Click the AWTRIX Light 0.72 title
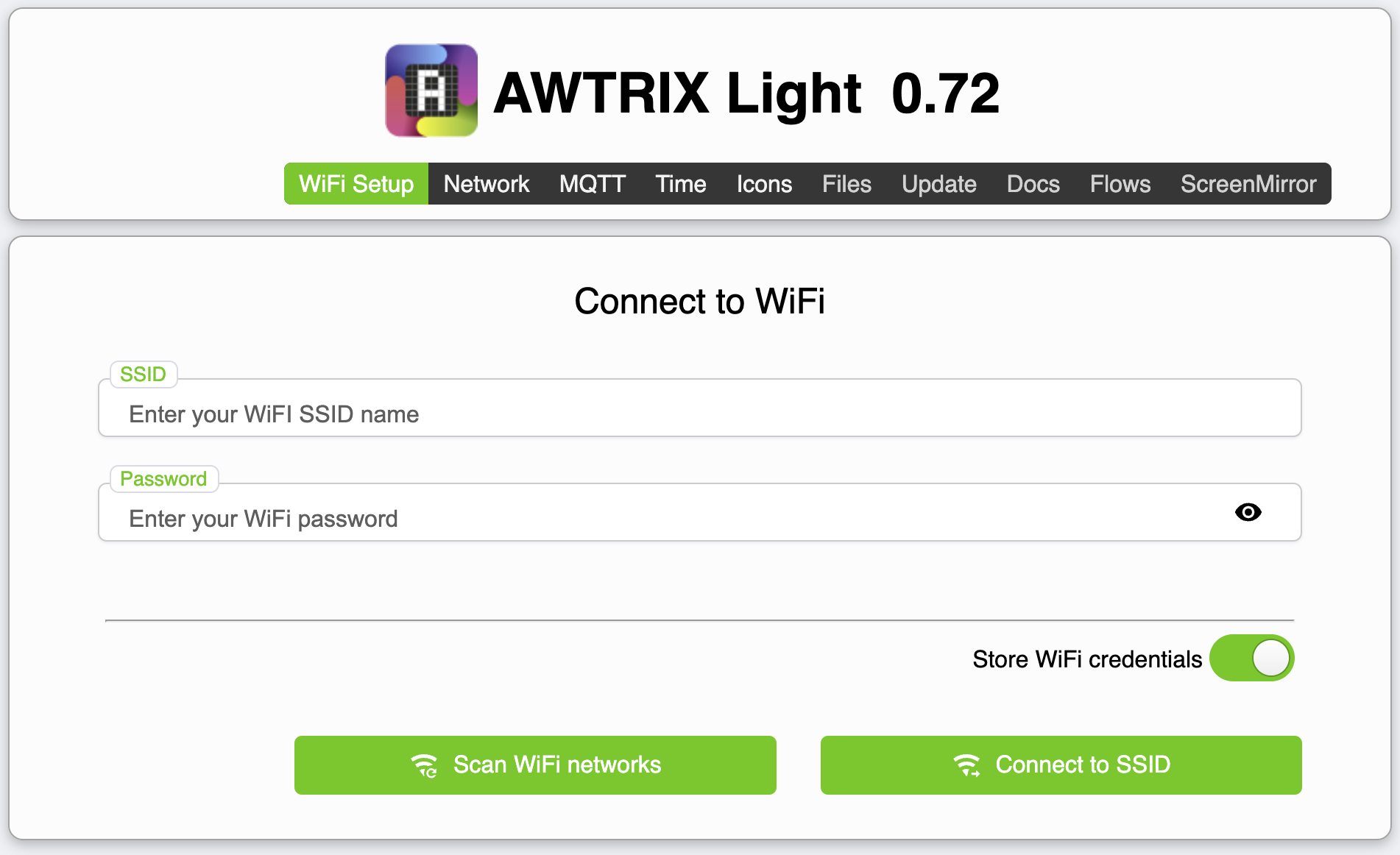Screen dimensions: 1400x855 click(x=746, y=93)
